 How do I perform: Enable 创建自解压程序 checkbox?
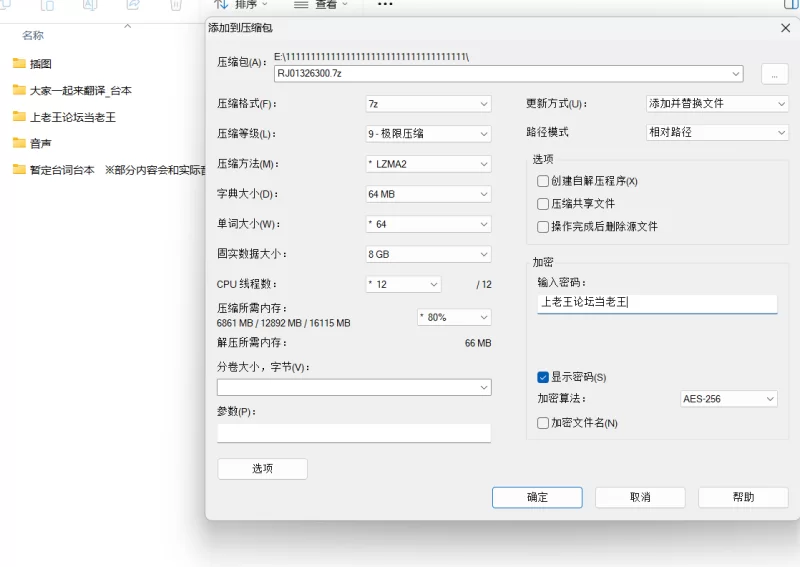[x=543, y=181]
